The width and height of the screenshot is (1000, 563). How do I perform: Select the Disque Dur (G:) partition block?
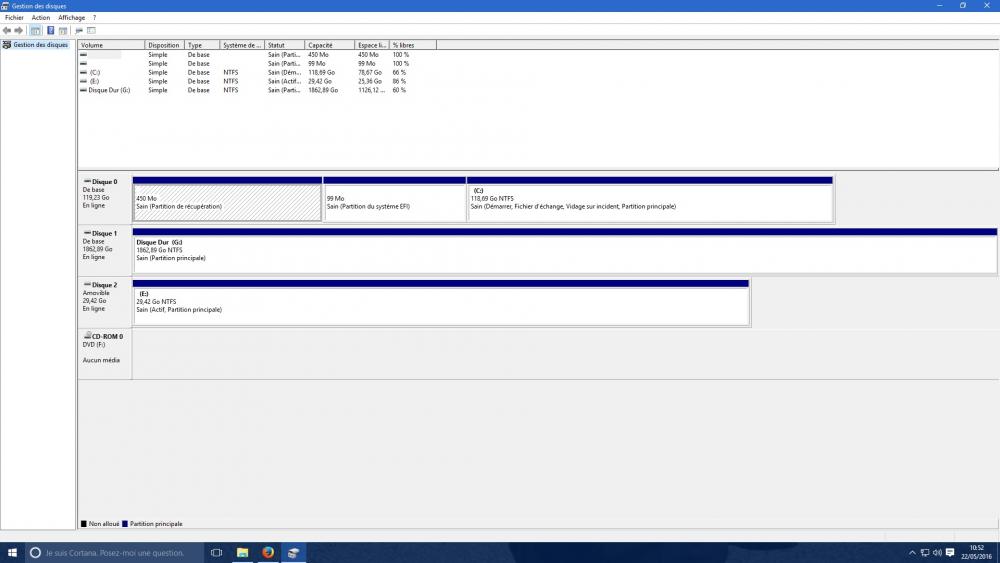(564, 251)
